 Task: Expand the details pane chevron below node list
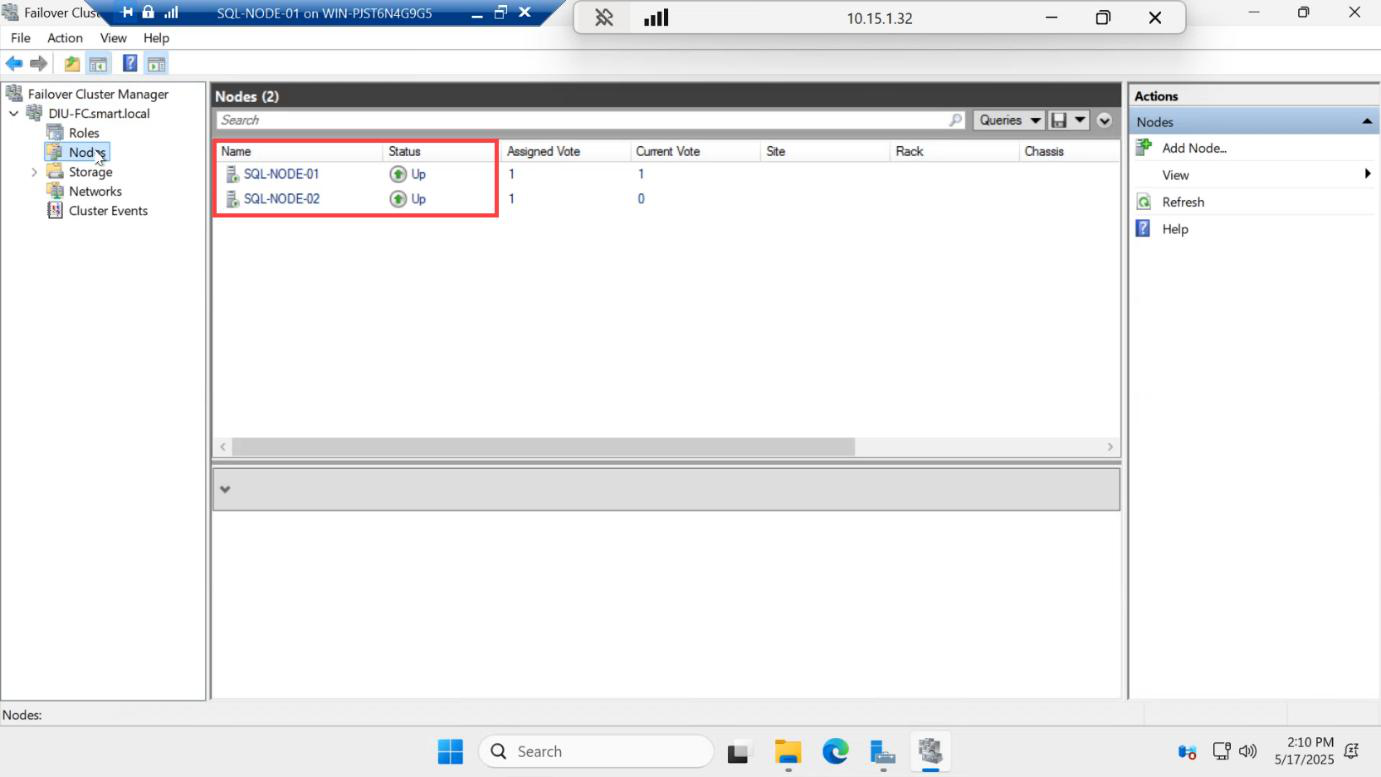click(225, 489)
